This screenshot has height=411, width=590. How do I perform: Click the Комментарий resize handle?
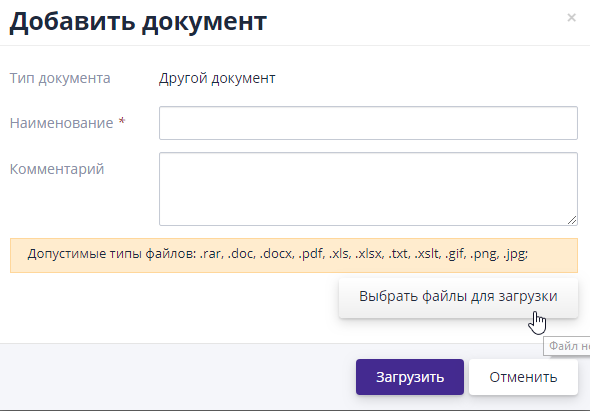[x=572, y=221]
